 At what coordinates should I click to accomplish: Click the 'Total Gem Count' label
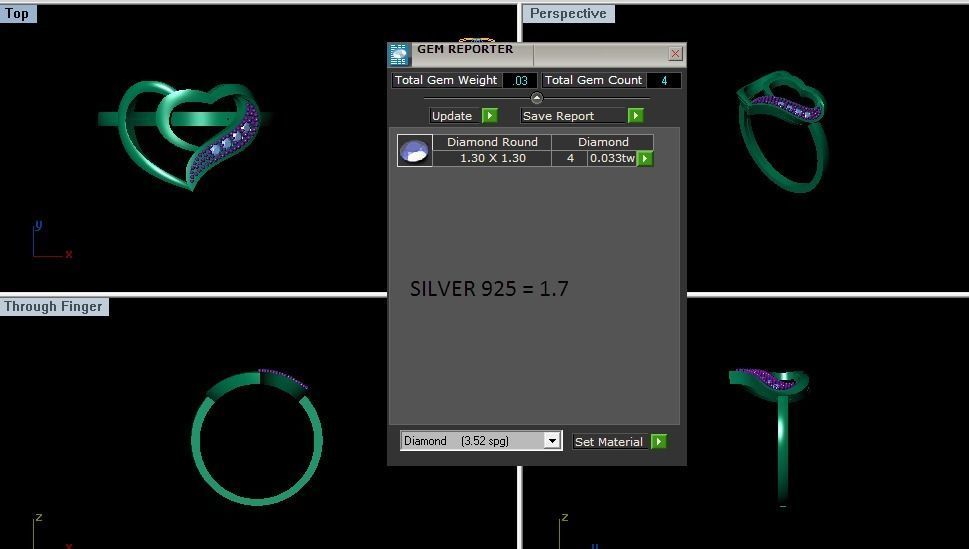[x=593, y=80]
